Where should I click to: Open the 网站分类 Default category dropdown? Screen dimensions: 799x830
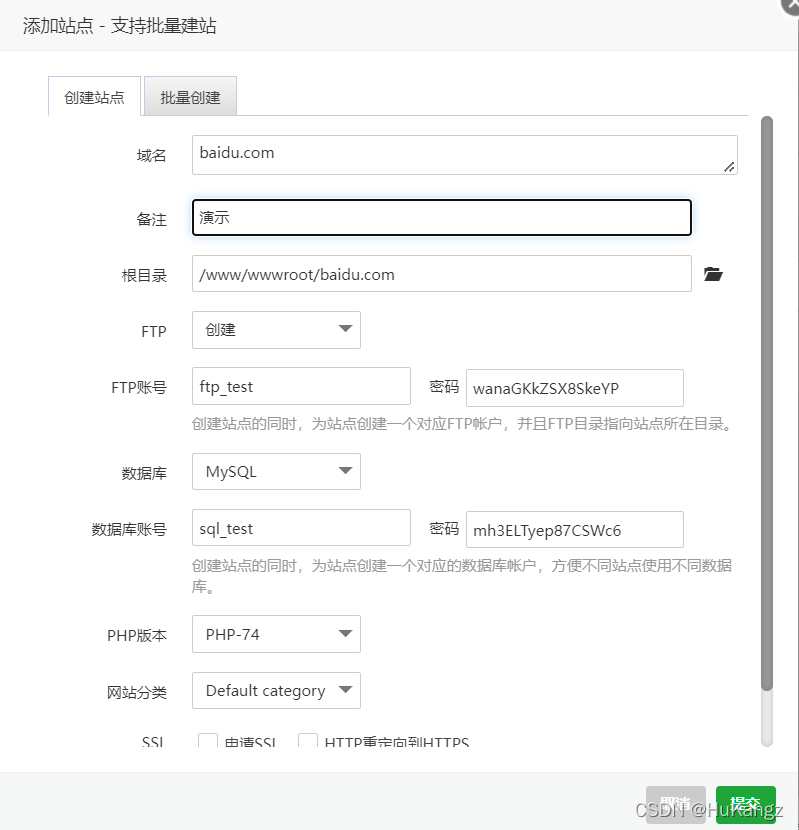tap(276, 690)
